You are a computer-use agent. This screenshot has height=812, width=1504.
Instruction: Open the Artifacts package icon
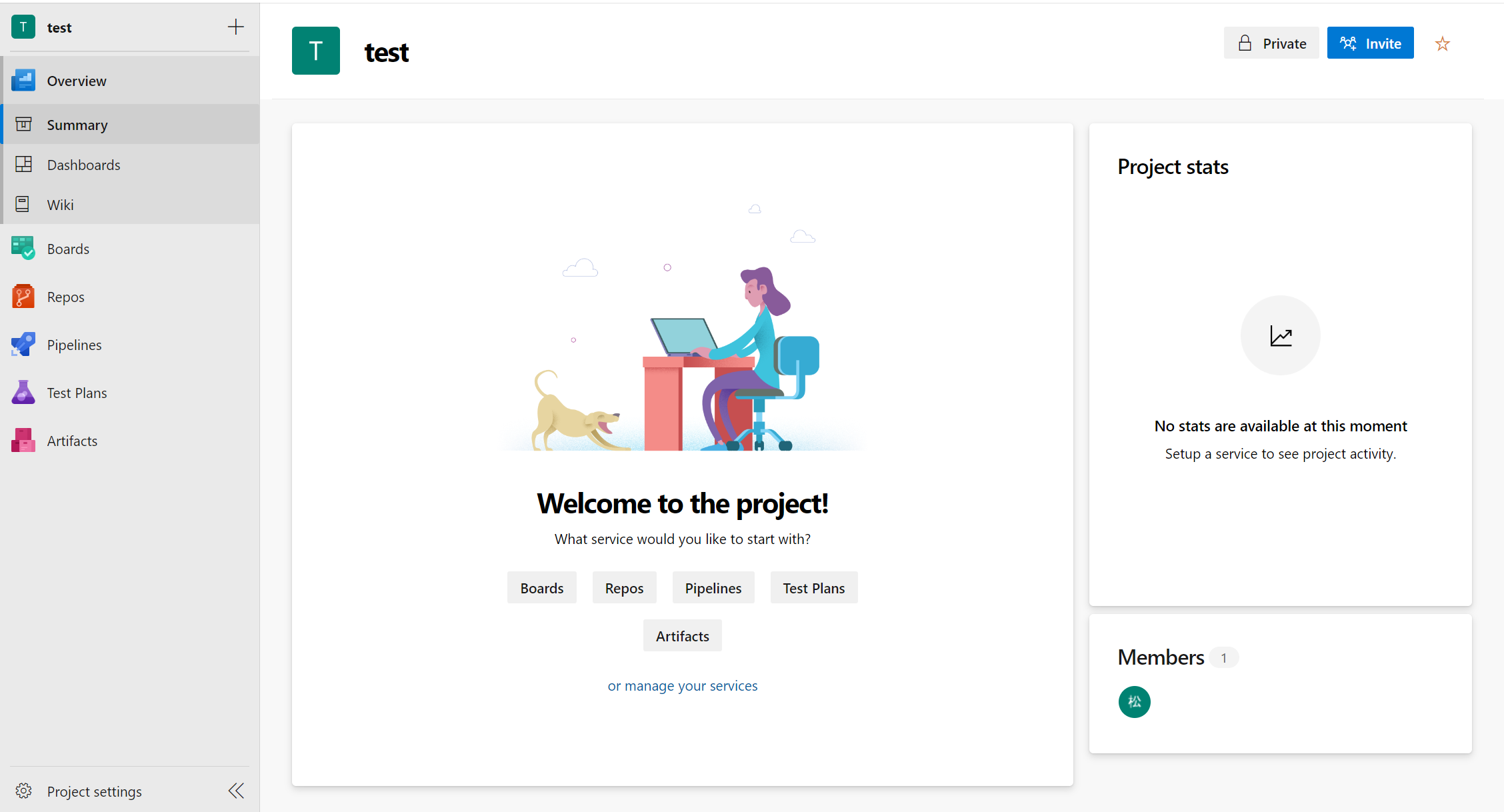tap(23, 441)
